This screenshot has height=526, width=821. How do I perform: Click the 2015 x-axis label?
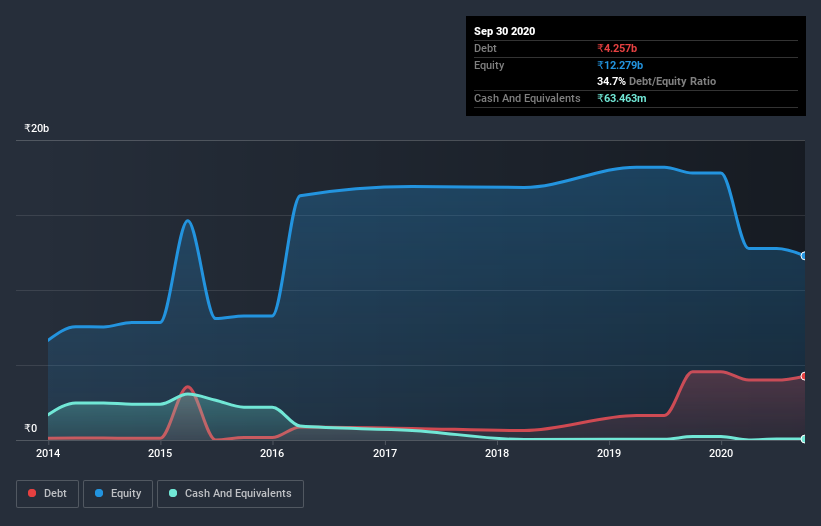(x=160, y=453)
